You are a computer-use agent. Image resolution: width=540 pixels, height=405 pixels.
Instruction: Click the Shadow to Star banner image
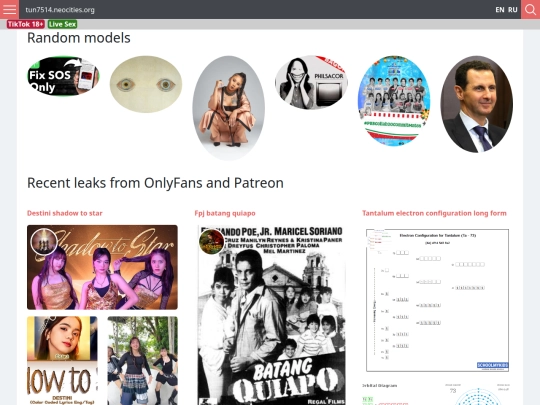(102, 267)
